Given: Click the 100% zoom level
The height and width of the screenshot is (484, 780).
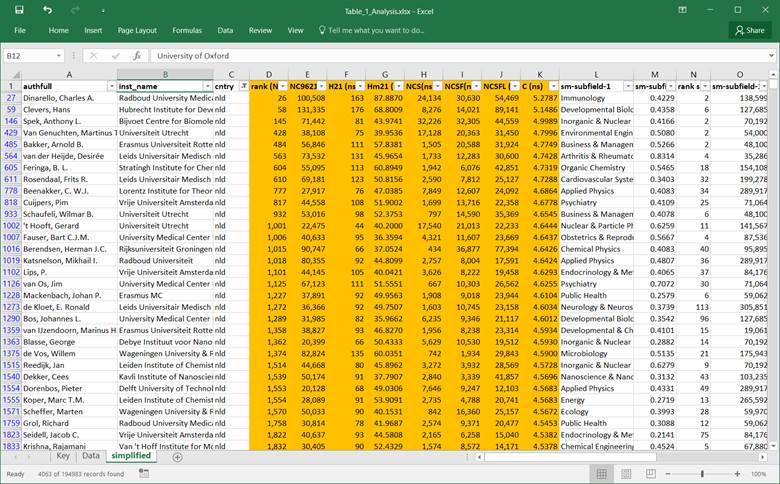Looking at the screenshot, I should (x=759, y=474).
